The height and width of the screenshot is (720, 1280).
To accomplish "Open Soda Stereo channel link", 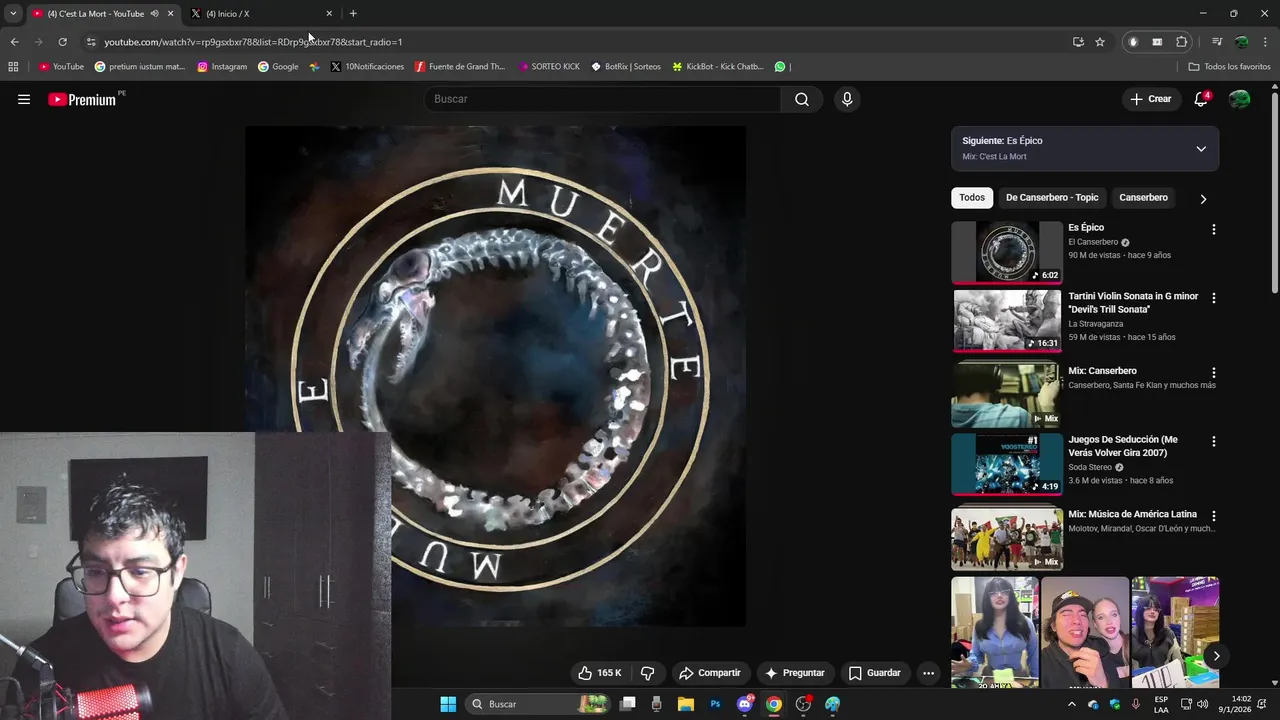I will [1090, 467].
